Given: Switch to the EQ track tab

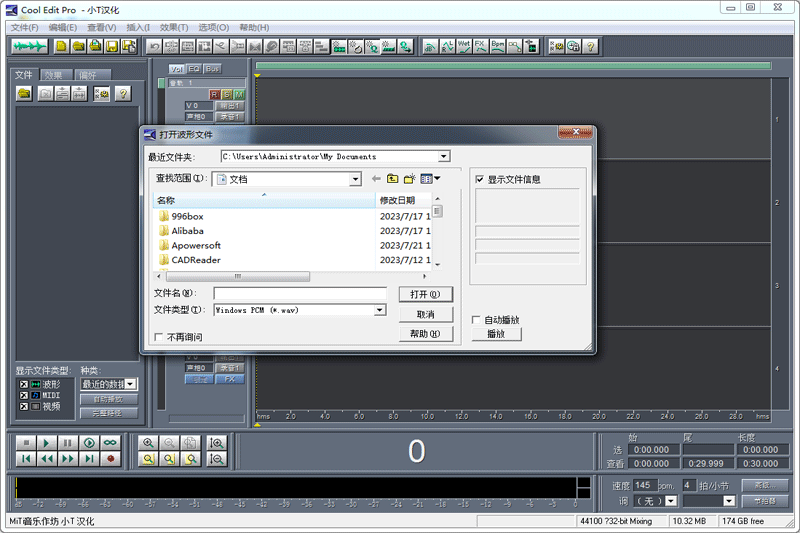Looking at the screenshot, I should coord(194,69).
